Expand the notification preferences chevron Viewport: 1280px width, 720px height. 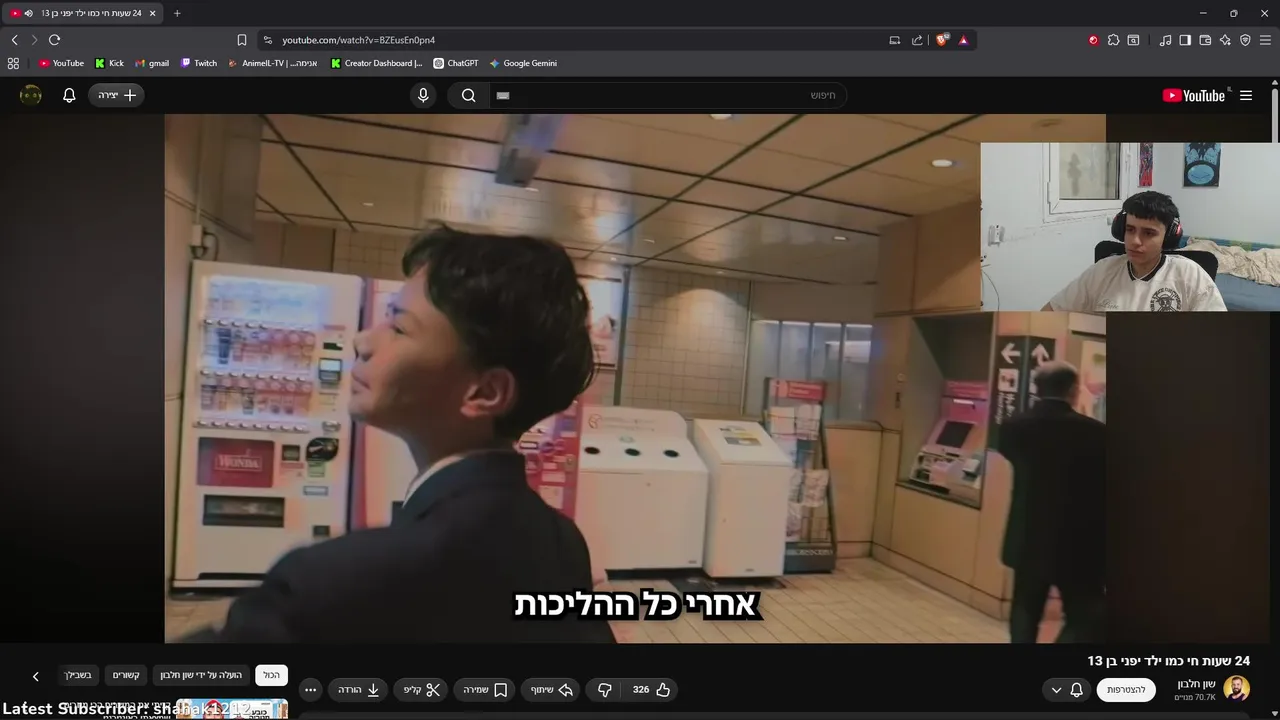coord(1056,690)
